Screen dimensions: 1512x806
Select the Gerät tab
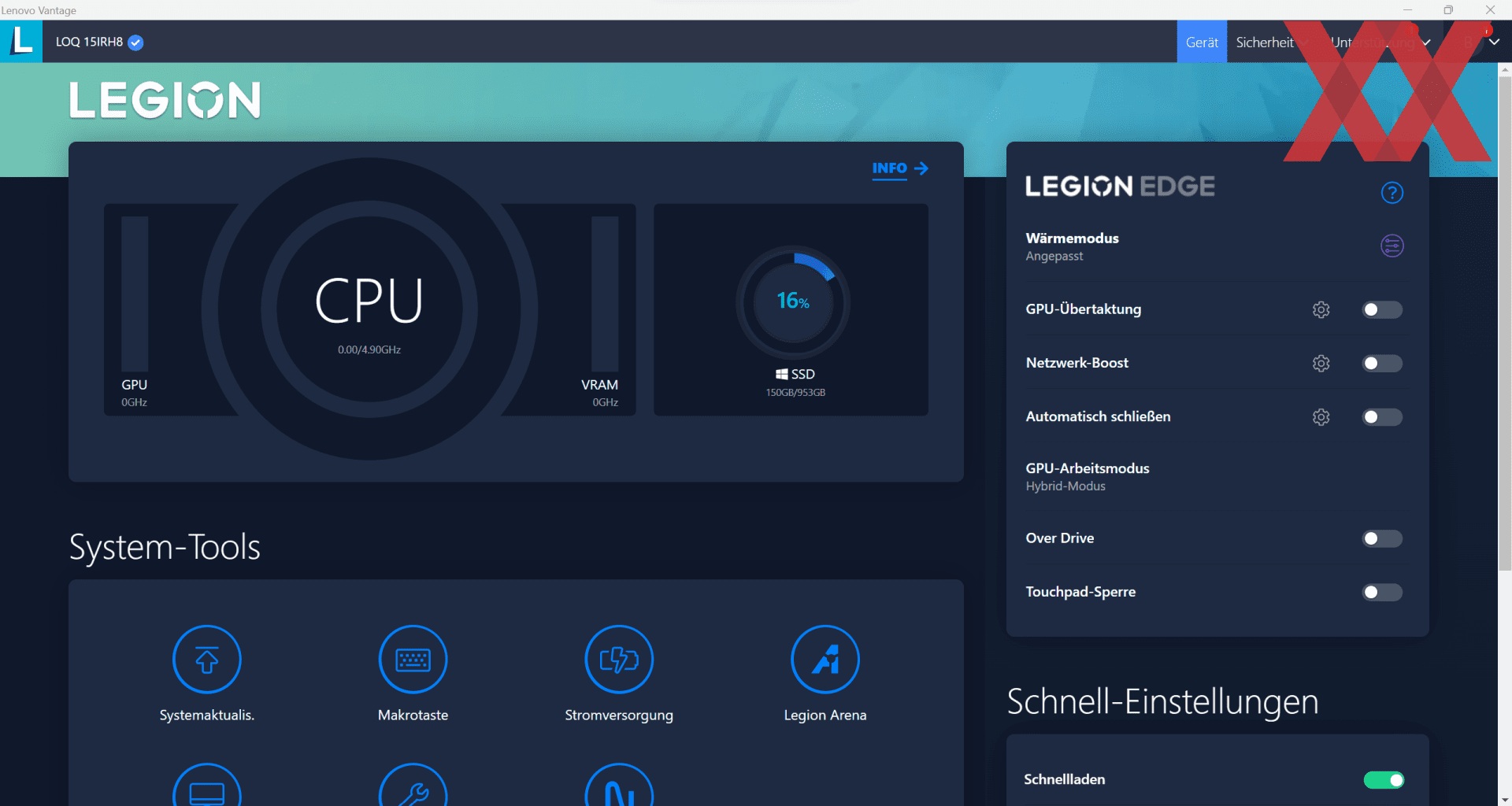click(x=1202, y=42)
